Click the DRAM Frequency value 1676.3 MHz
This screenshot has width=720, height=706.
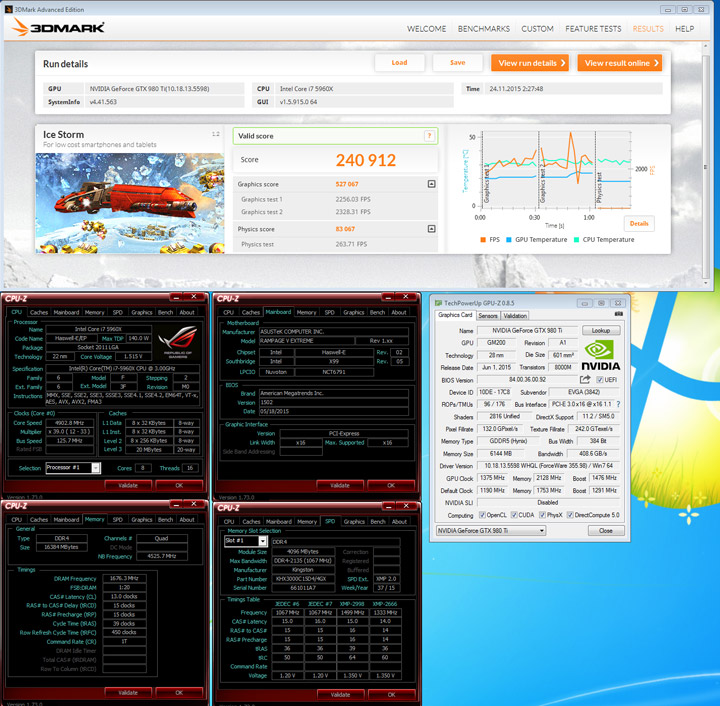[124, 578]
